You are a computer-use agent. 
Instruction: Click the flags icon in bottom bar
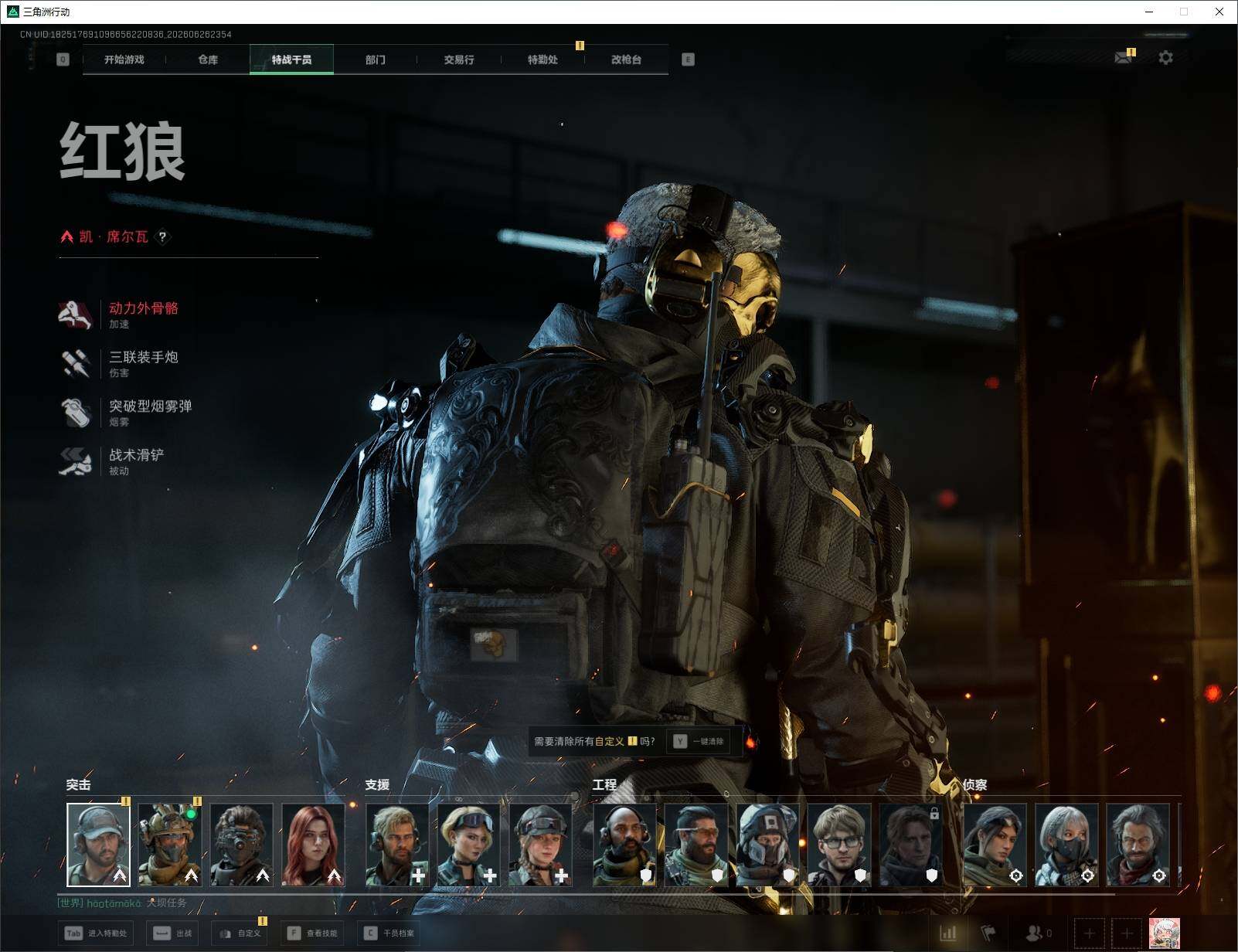[988, 933]
